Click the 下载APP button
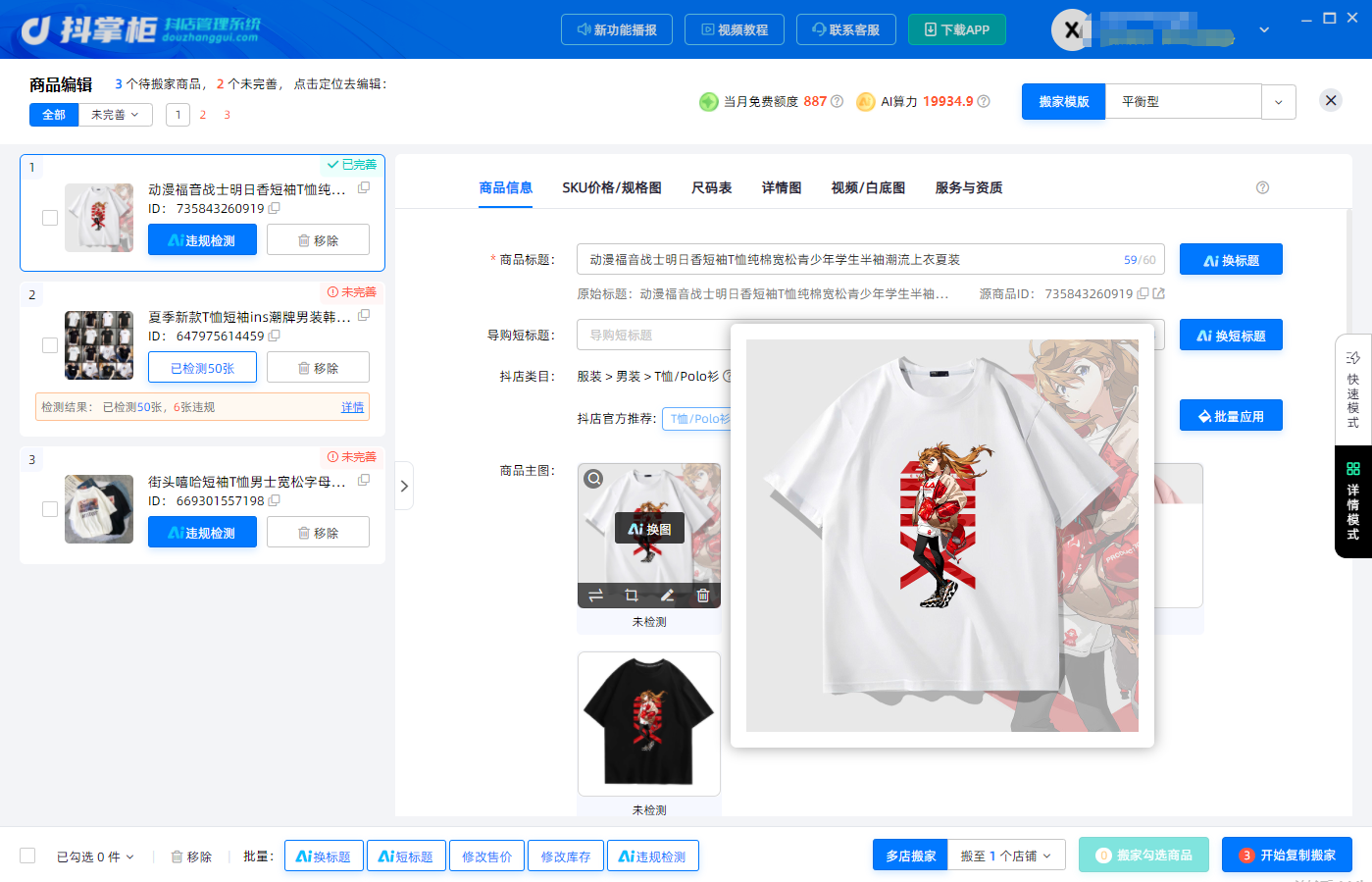This screenshot has width=1372, height=882. (957, 29)
